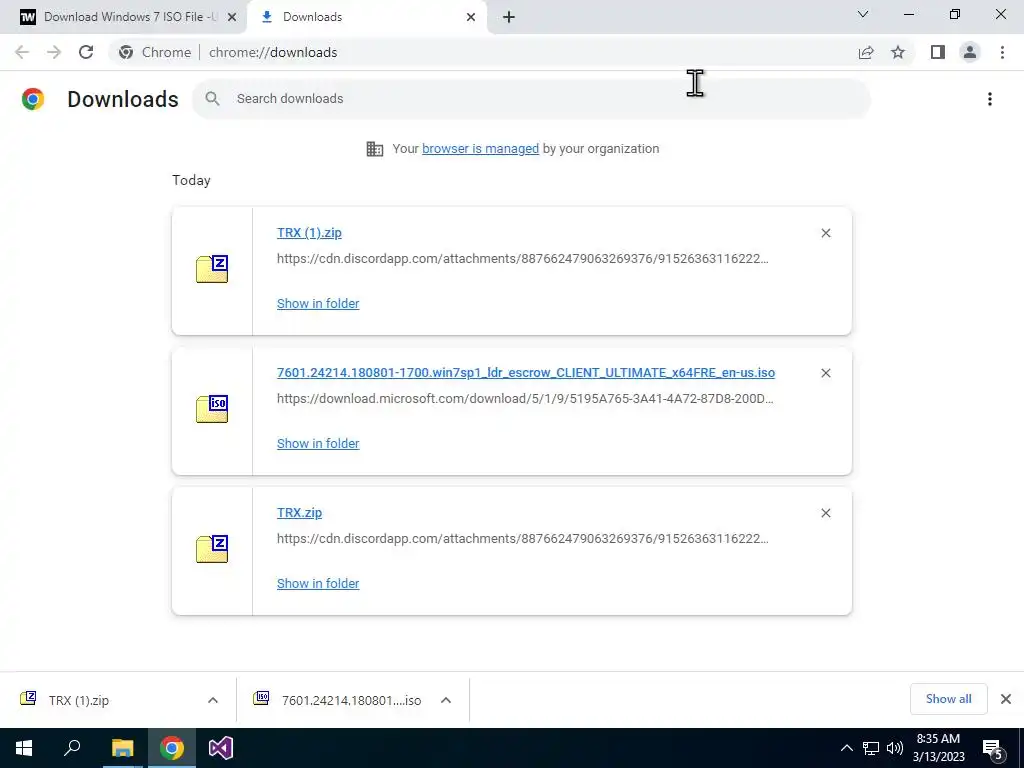Image resolution: width=1024 pixels, height=768 pixels.
Task: Go back using the browser back arrow
Action: tap(22, 52)
